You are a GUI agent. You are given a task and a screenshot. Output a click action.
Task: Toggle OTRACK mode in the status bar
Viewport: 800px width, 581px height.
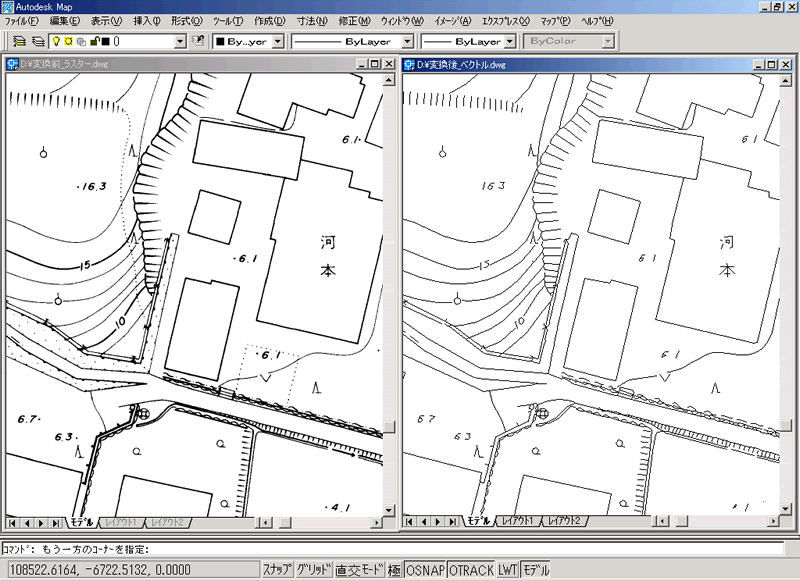(x=470, y=570)
